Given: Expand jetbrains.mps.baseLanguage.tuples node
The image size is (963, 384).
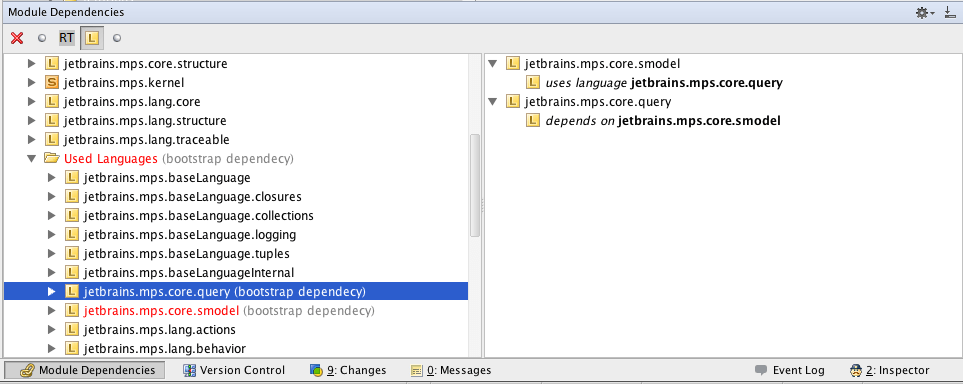Looking at the screenshot, I should pos(52,254).
